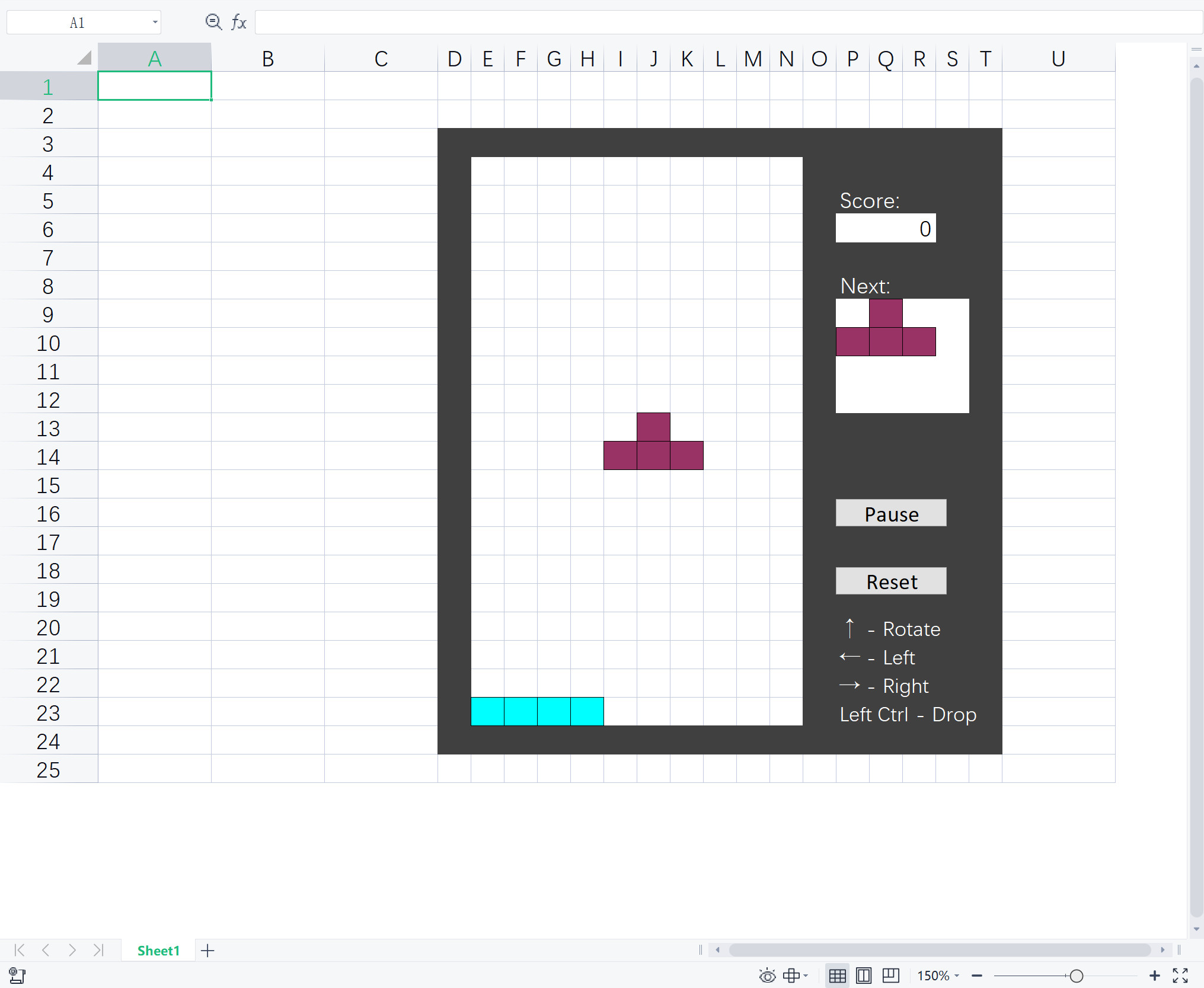Open the Name Box dropdown arrow
The width and height of the screenshot is (1204, 988).
pyautogui.click(x=155, y=23)
